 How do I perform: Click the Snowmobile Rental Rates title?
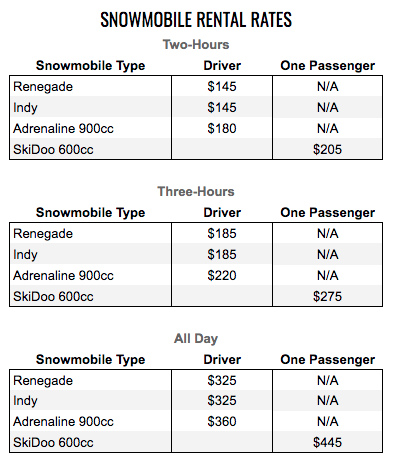tap(196, 20)
